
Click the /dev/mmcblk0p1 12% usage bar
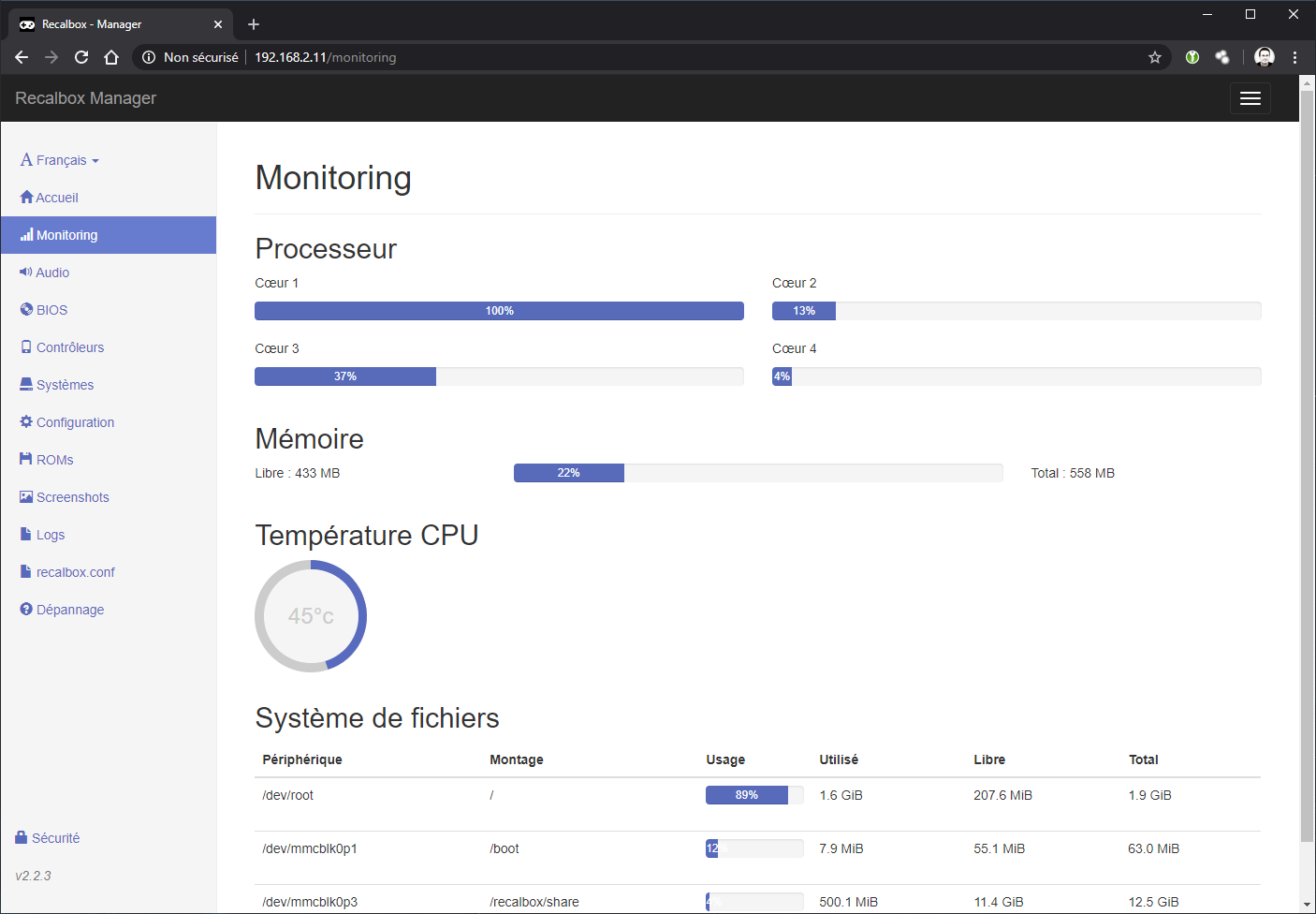pyautogui.click(x=754, y=848)
